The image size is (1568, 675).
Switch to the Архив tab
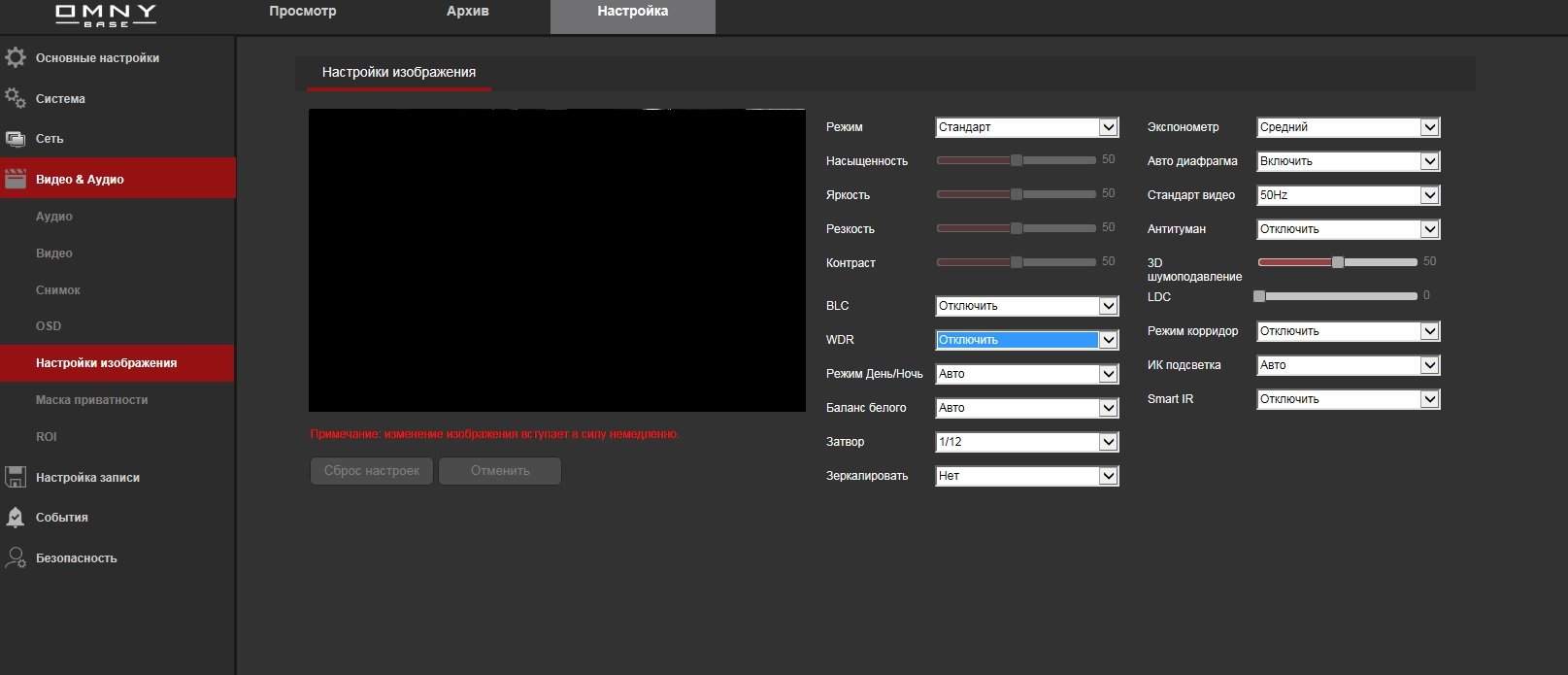pos(467,12)
